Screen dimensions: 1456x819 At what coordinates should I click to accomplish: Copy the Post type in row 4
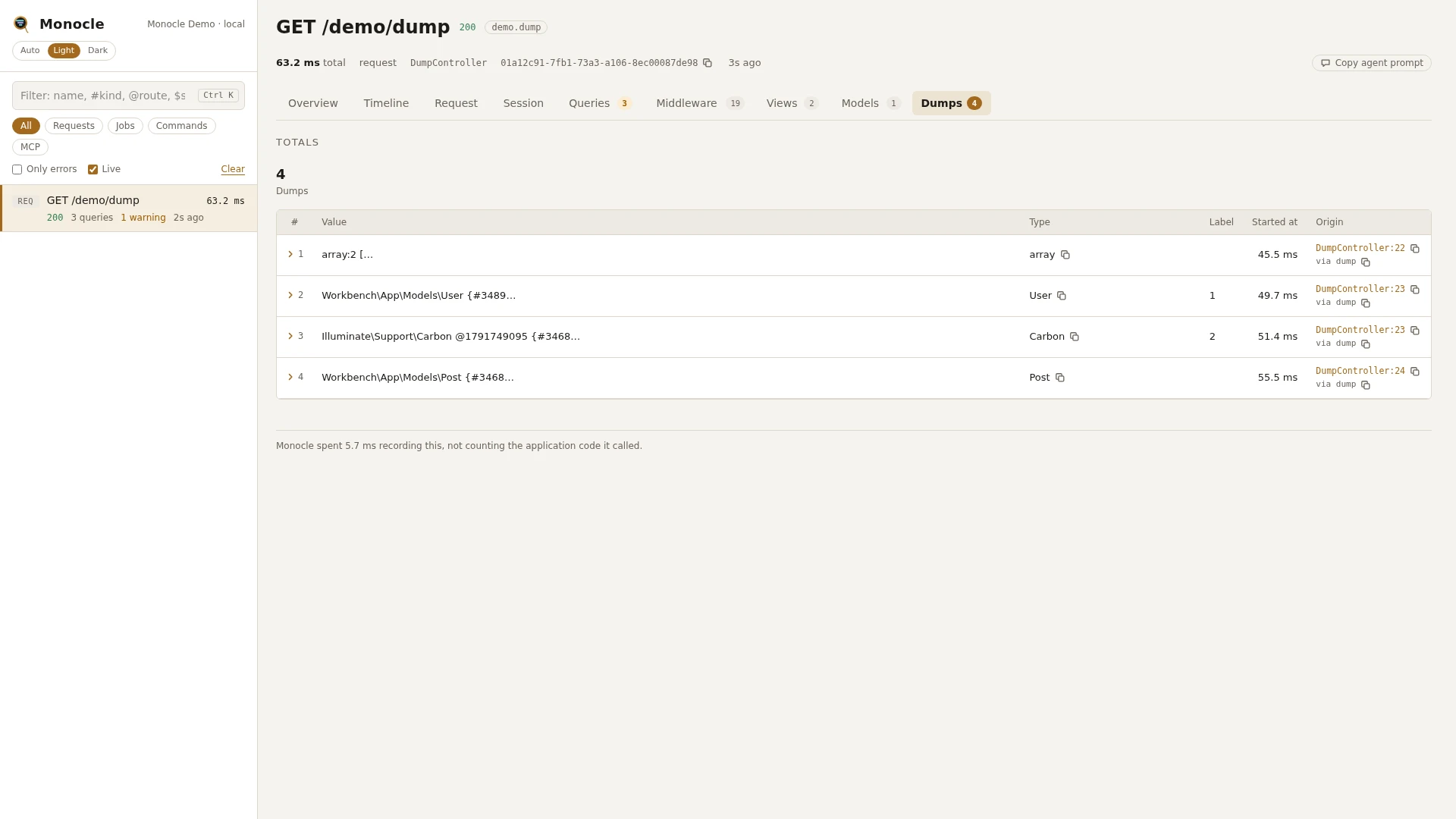(x=1060, y=378)
